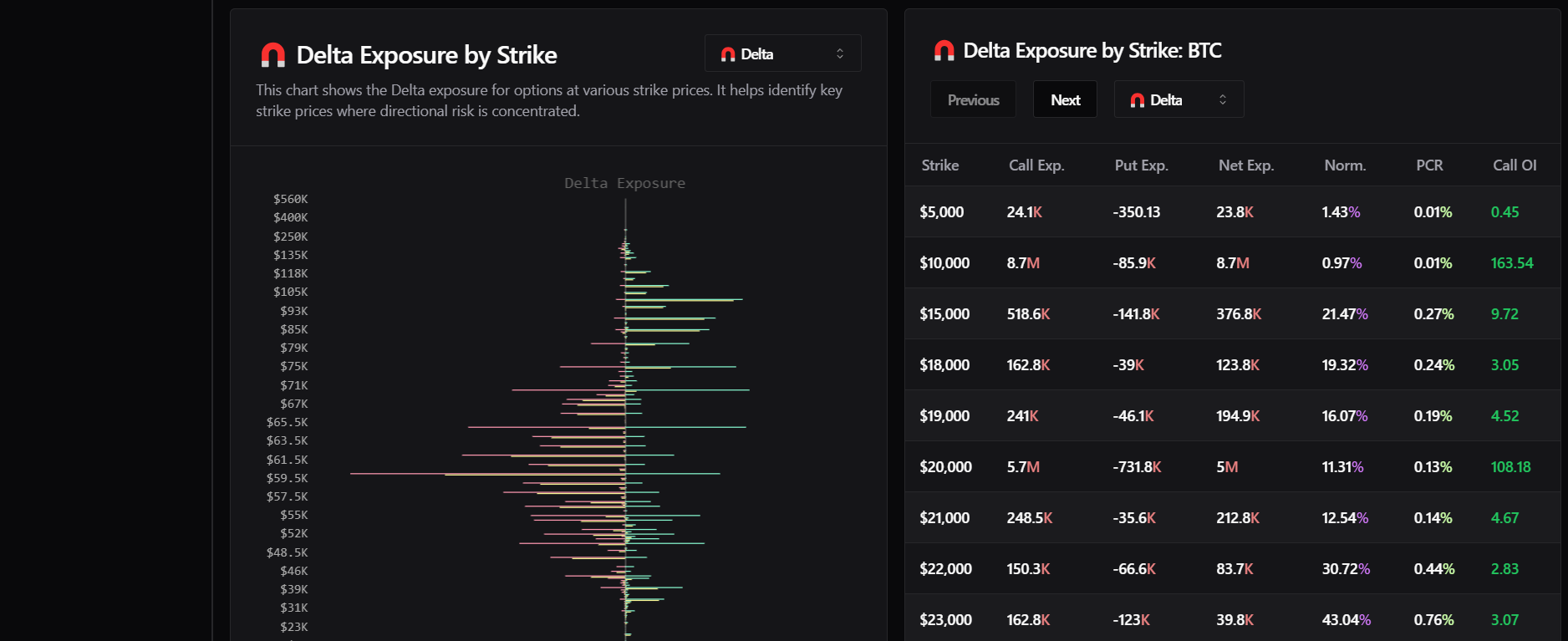Viewport: 1568px width, 641px height.
Task: Click the Net Exp. column header
Action: [x=1246, y=165]
